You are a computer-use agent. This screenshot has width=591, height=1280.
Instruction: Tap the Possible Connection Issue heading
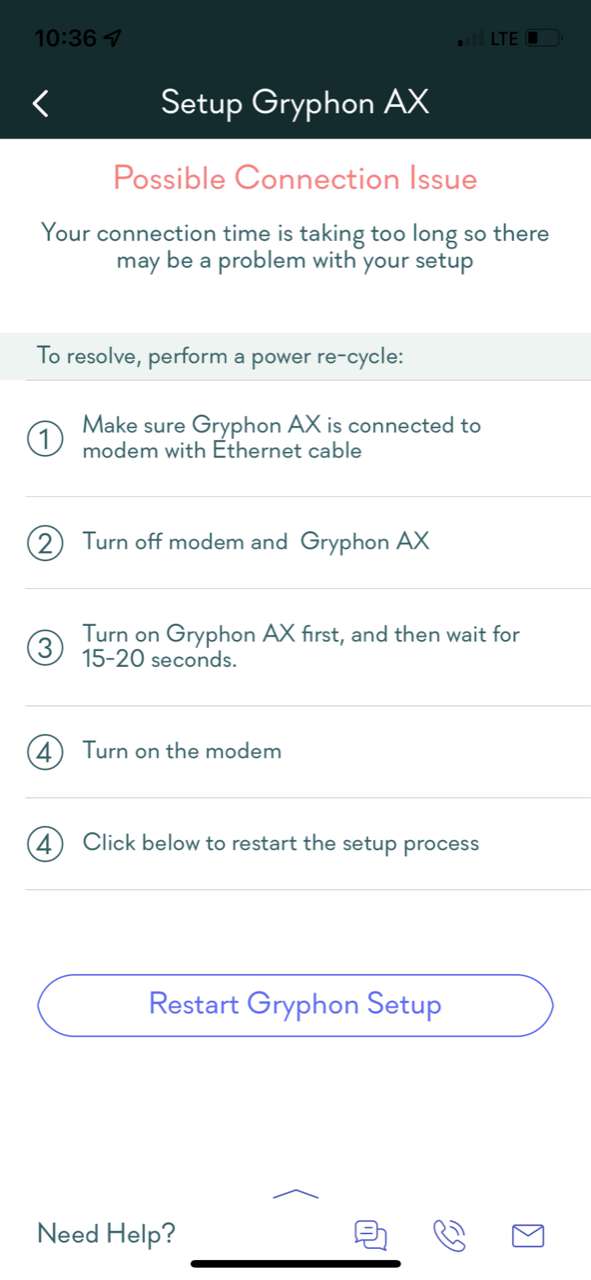pyautogui.click(x=295, y=178)
